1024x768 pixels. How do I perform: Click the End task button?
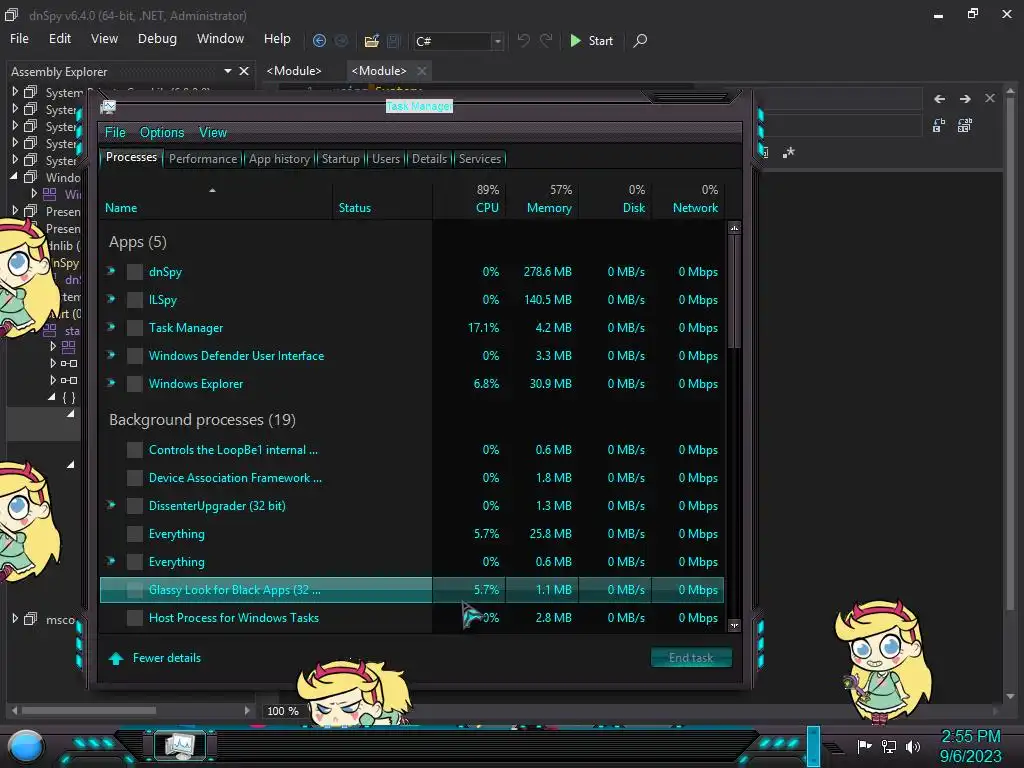[691, 658]
